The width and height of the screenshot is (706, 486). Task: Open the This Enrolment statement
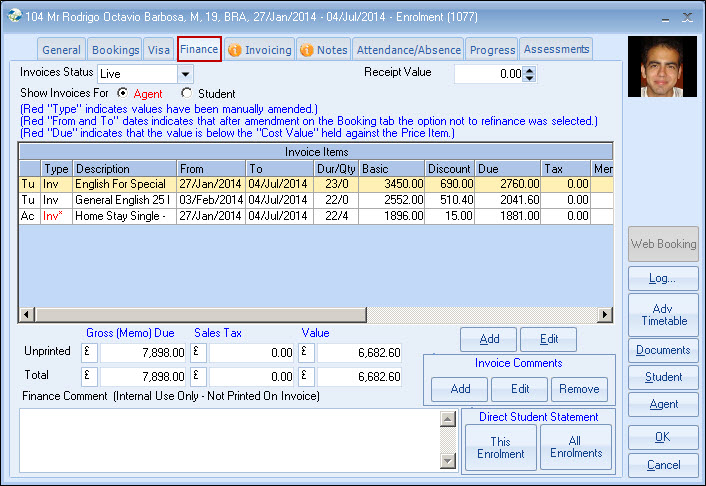[500, 447]
